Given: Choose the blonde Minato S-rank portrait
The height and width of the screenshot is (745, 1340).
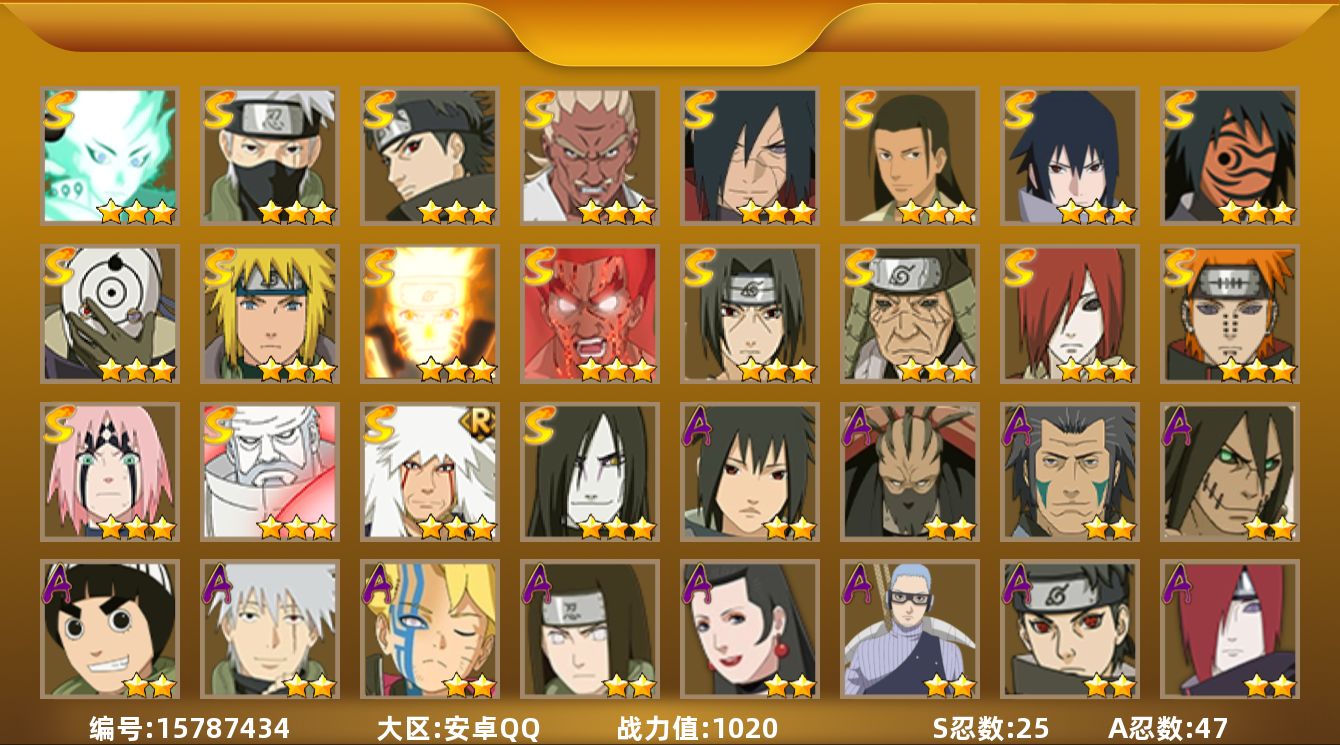Looking at the screenshot, I should (x=270, y=314).
